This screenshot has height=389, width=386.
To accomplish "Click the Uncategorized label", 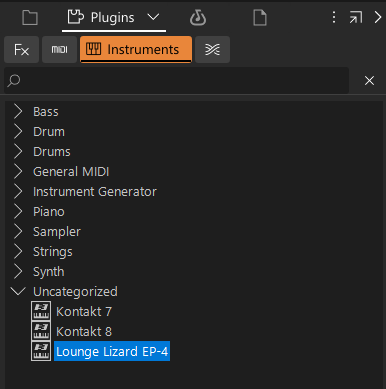I will click(75, 292).
